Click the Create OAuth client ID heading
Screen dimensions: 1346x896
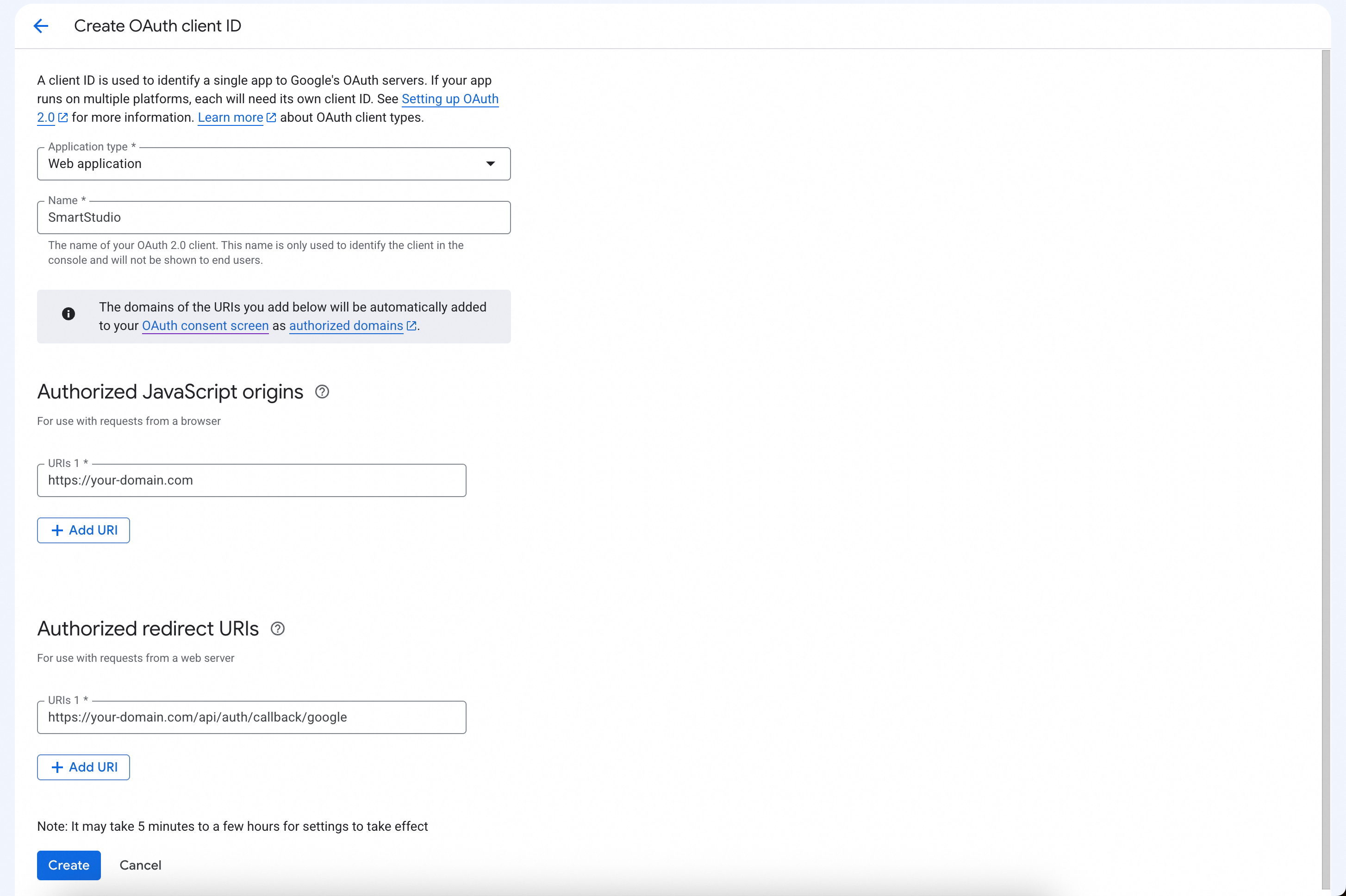[158, 26]
